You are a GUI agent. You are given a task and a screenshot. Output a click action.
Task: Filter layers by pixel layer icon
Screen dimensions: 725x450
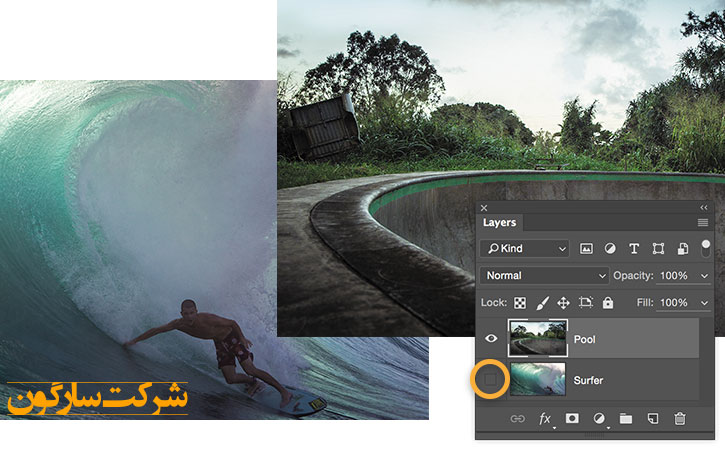pos(586,248)
